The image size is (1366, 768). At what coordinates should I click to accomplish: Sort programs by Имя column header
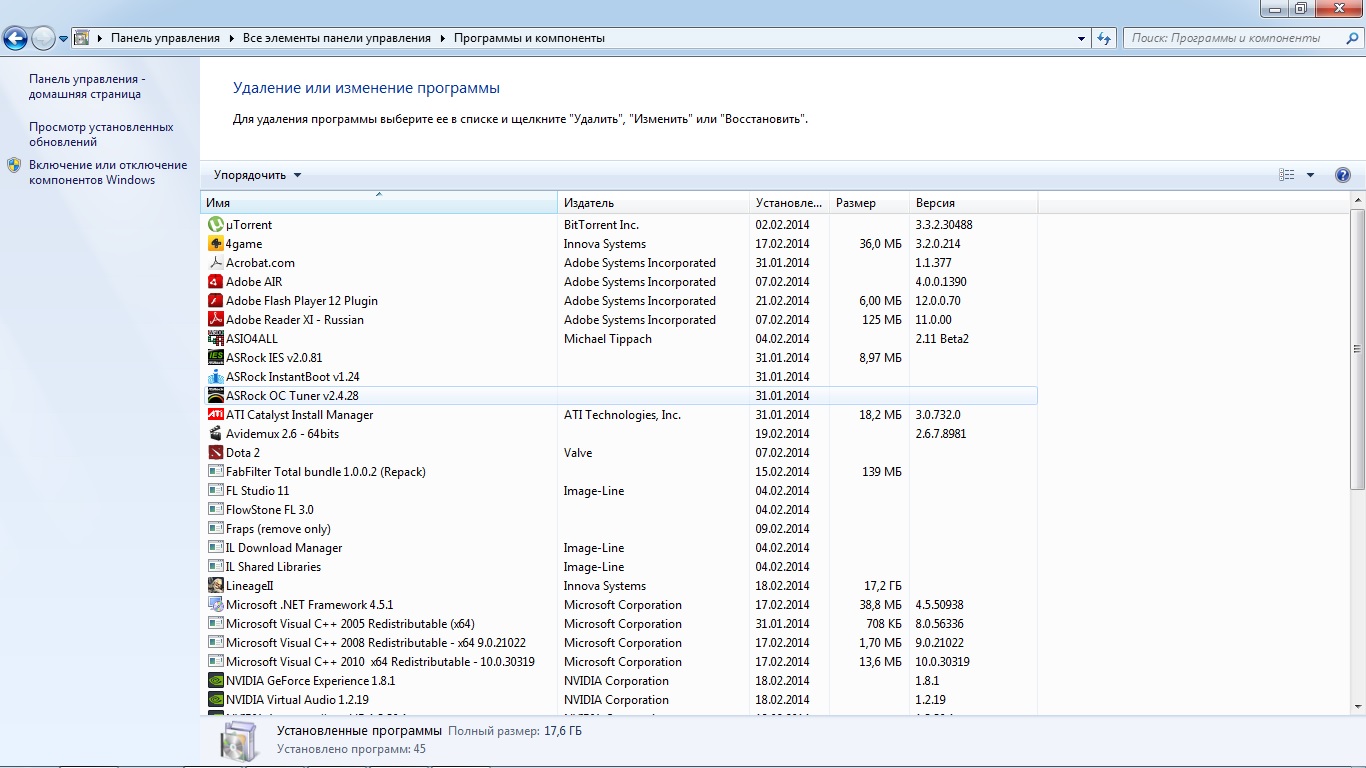379,203
